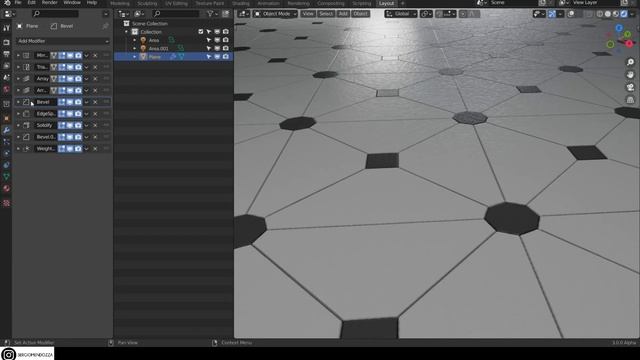The height and width of the screenshot is (360, 640).
Task: Open Global transform orientation dropdown
Action: 400,14
